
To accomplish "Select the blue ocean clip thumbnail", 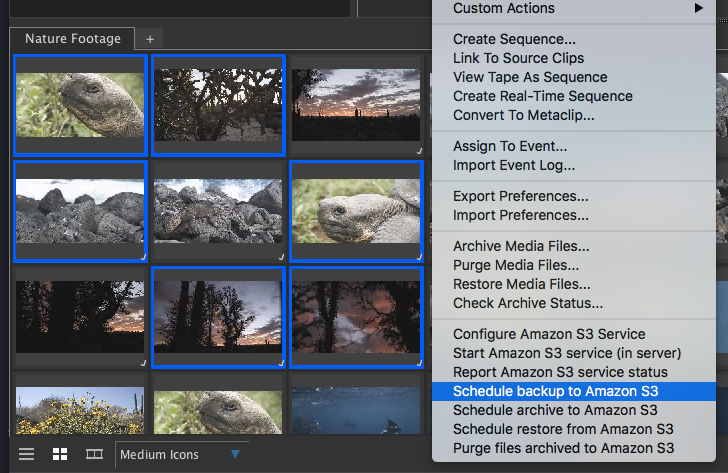I will pos(356,410).
